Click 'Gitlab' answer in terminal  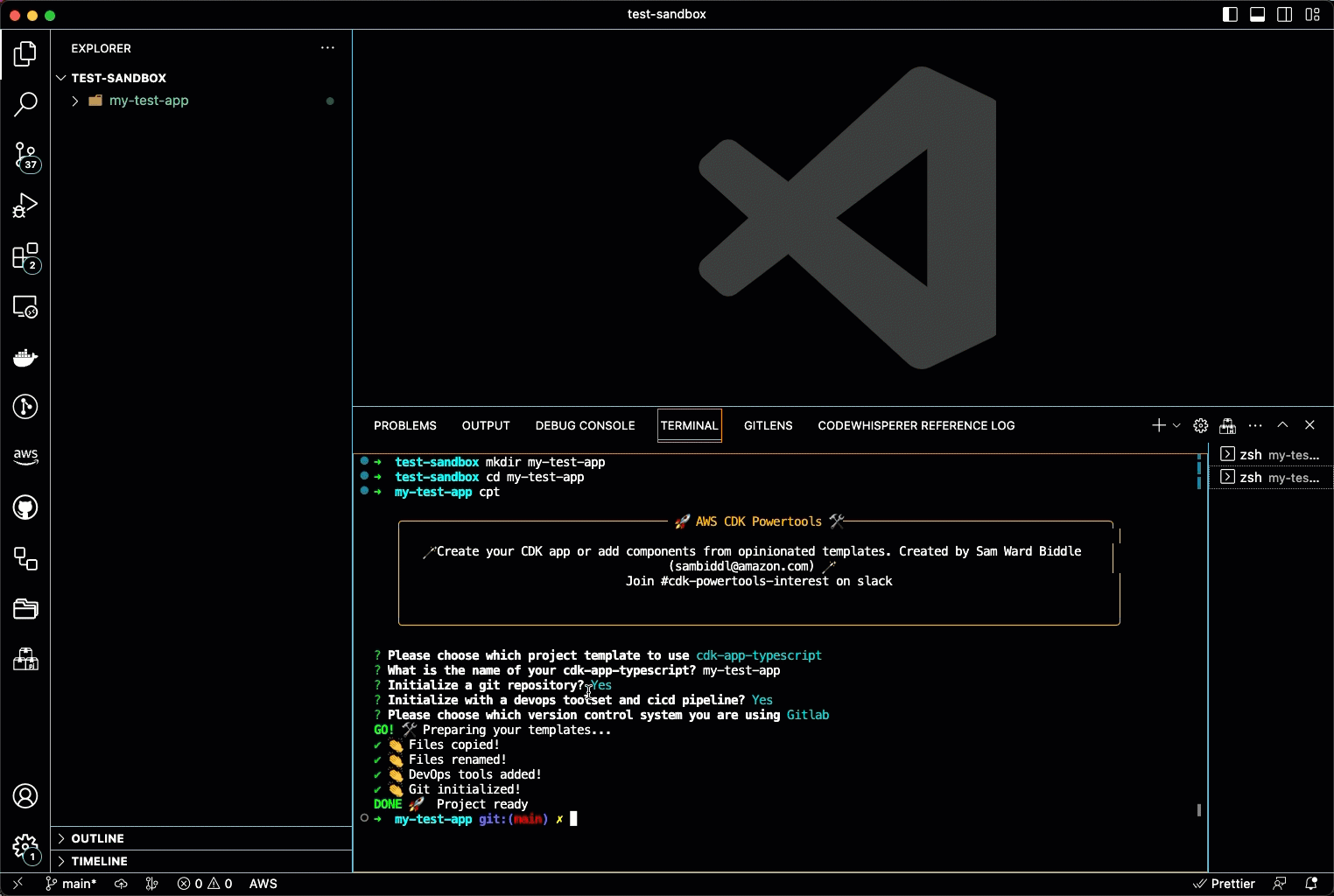(x=808, y=715)
